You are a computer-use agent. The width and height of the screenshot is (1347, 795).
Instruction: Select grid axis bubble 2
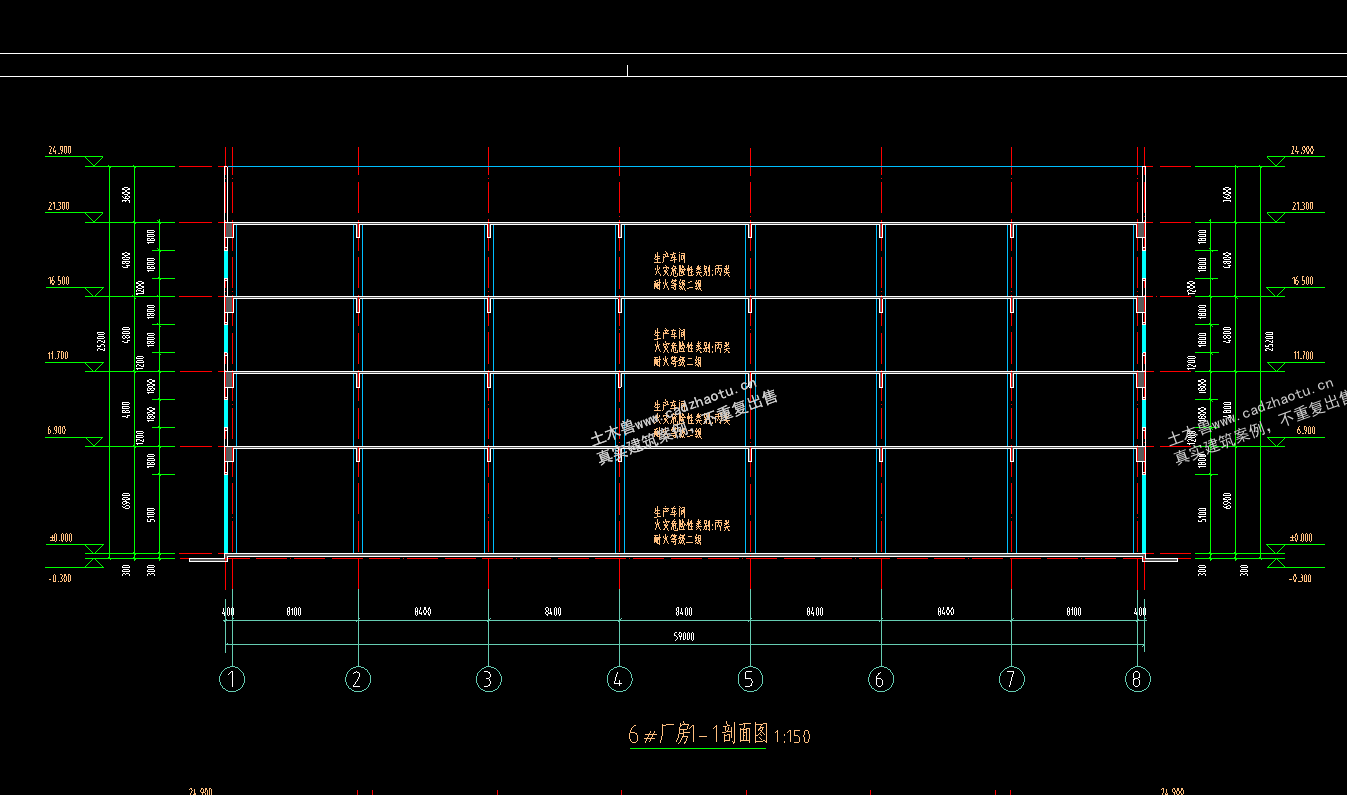point(358,680)
